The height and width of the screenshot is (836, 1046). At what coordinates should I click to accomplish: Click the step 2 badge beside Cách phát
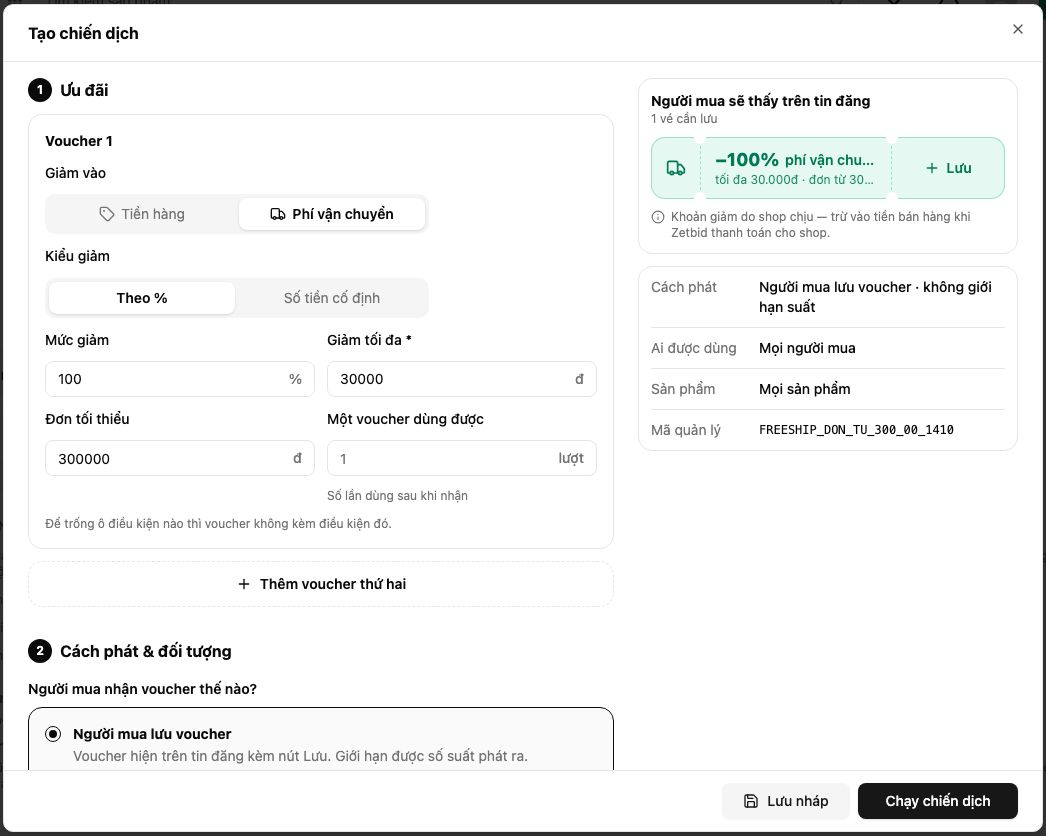point(40,651)
